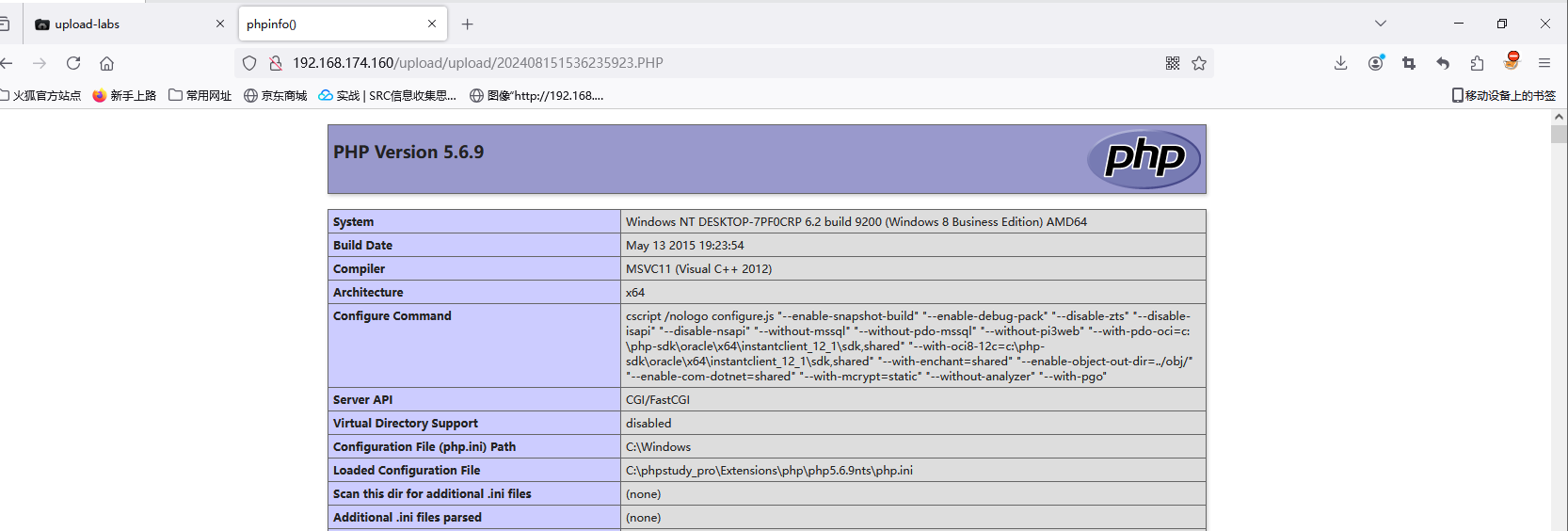Click the Configure Command label
This screenshot has height=531, width=1568.
pos(392,316)
